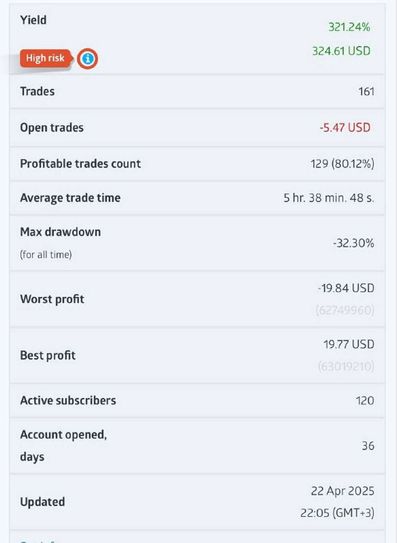Select the Open trades row
The width and height of the screenshot is (400, 543).
197,127
